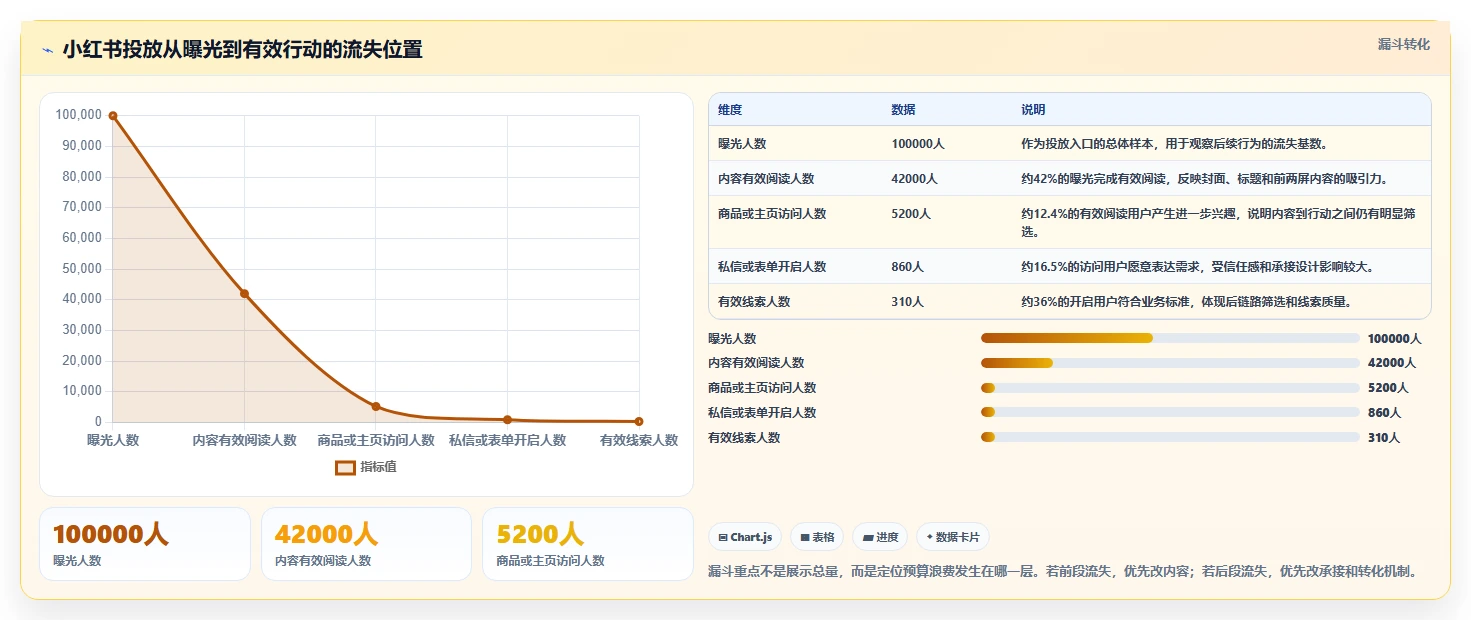Viewport: 1471px width, 620px height.
Task: Select the 数据卡片 chip
Action: (952, 537)
